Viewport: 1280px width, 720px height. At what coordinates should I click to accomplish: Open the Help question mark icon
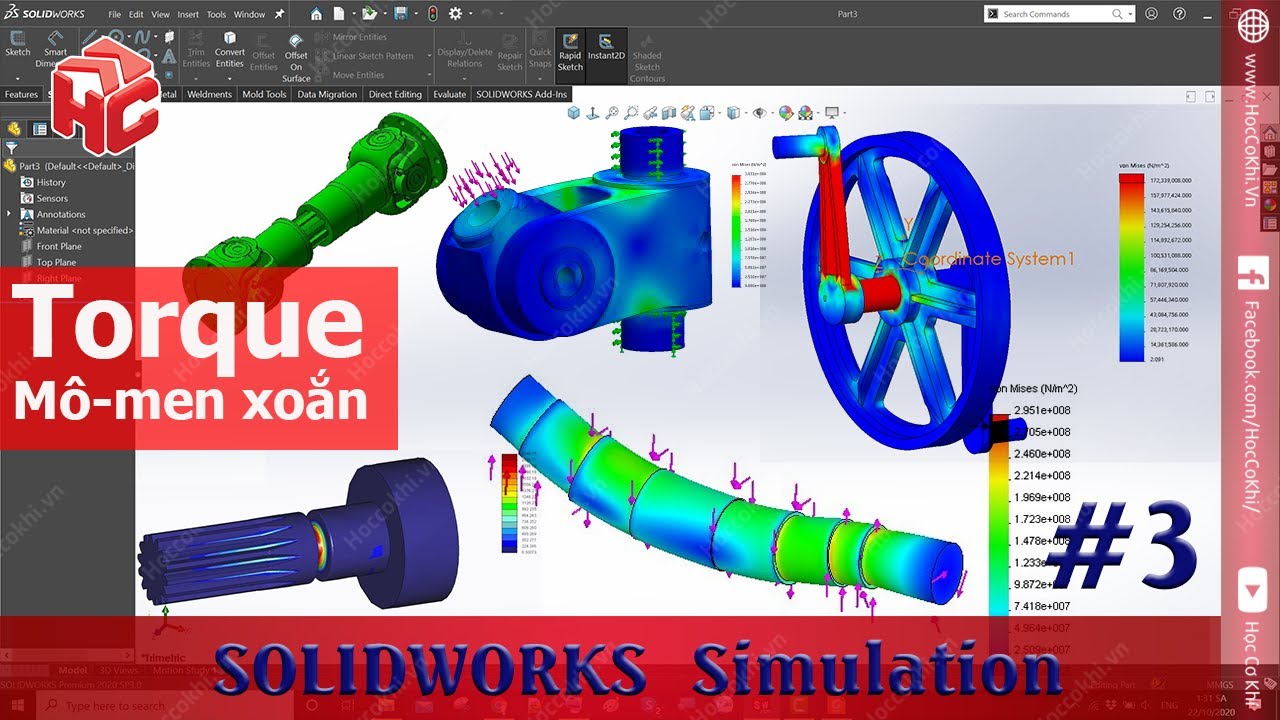(x=1179, y=14)
